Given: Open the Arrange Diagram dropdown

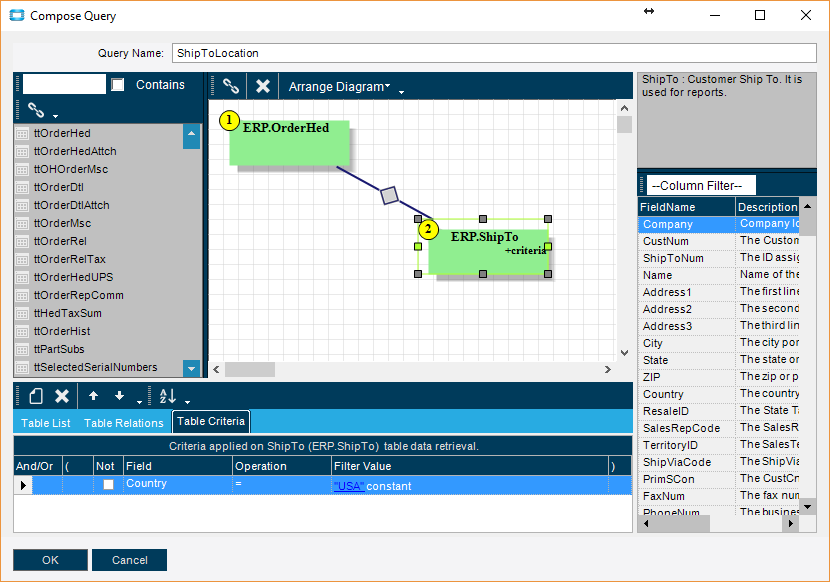Looking at the screenshot, I should pyautogui.click(x=339, y=87).
